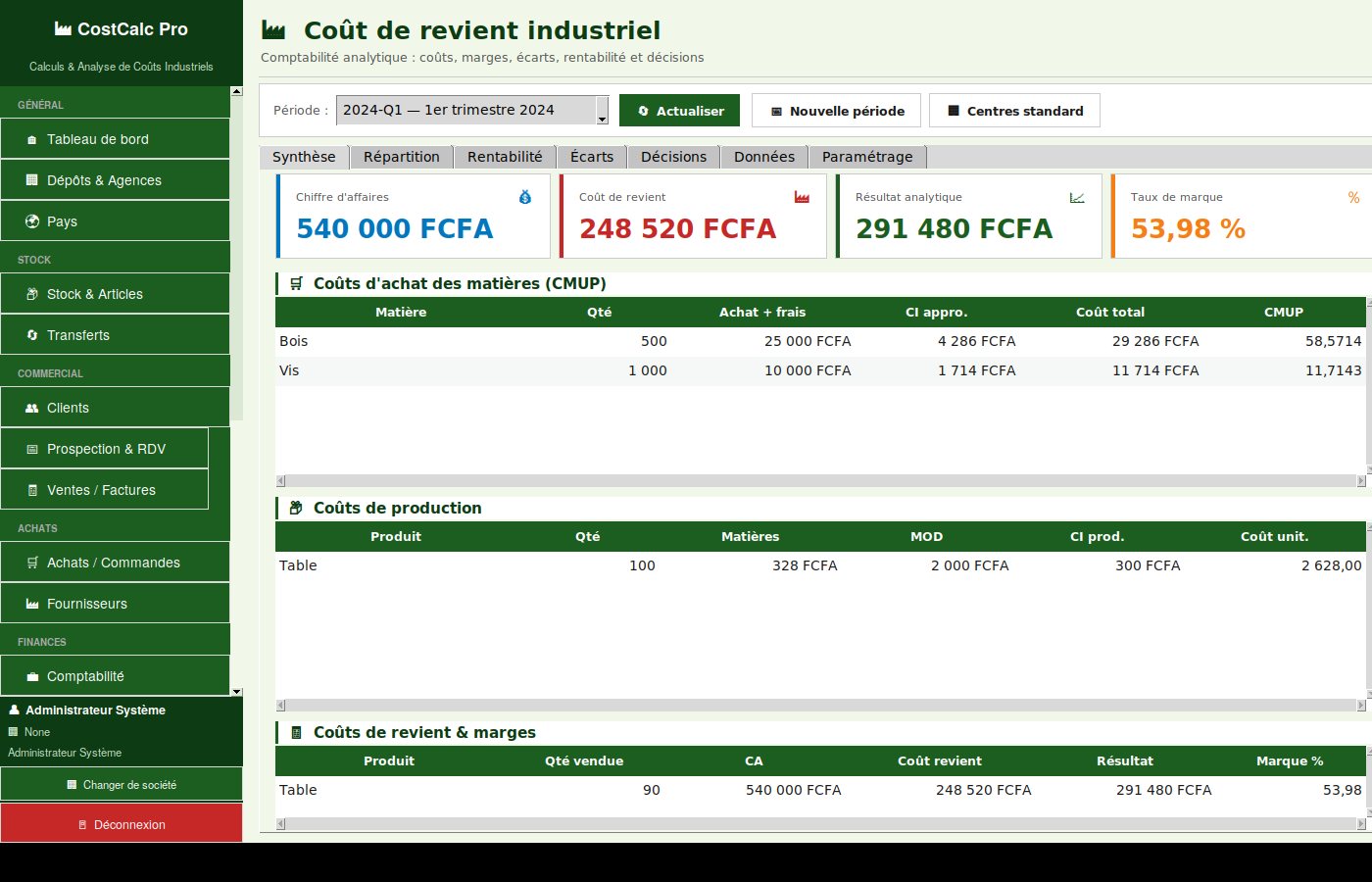Open the Période dropdown selector
The height and width of the screenshot is (882, 1372).
[472, 110]
